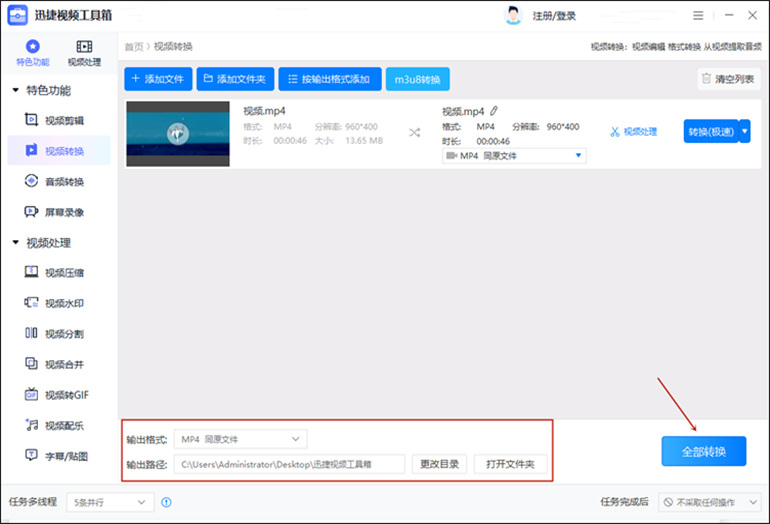Close the 迅捷视频工具箱 window
The image size is (770, 524).
[x=752, y=16]
